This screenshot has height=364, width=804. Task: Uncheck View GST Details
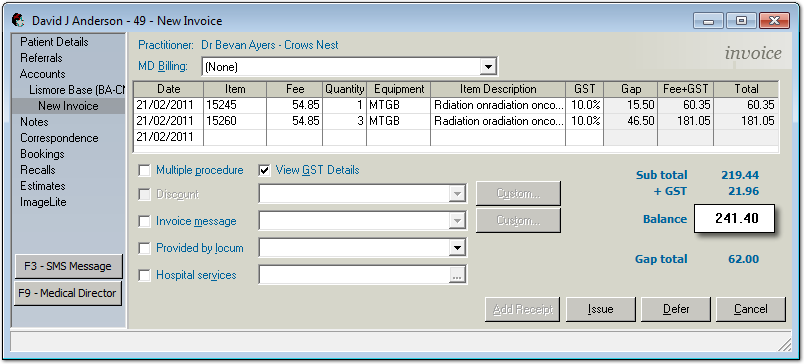(265, 170)
